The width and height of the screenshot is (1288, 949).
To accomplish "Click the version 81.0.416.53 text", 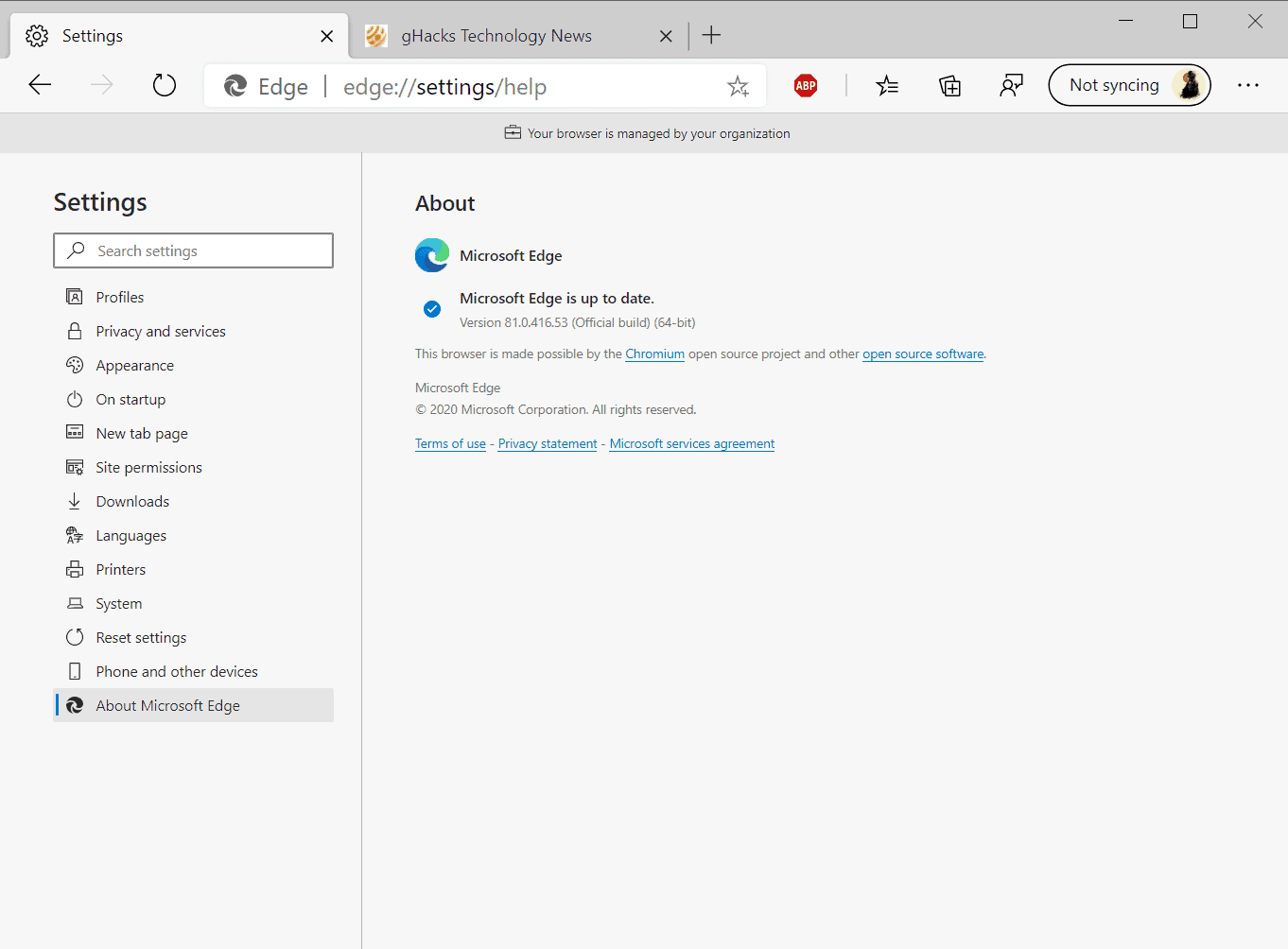I will pyautogui.click(x=577, y=322).
